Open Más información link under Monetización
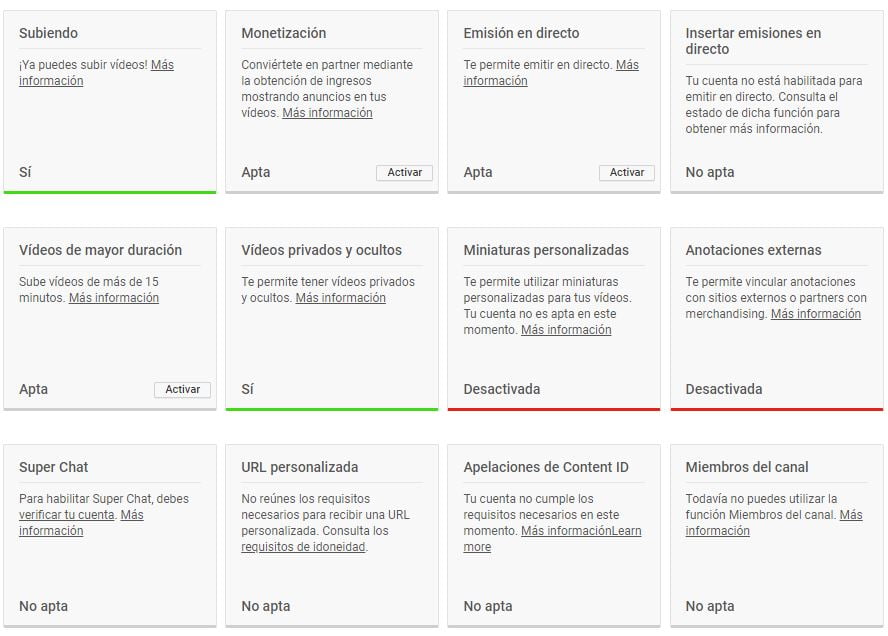 click(x=327, y=114)
